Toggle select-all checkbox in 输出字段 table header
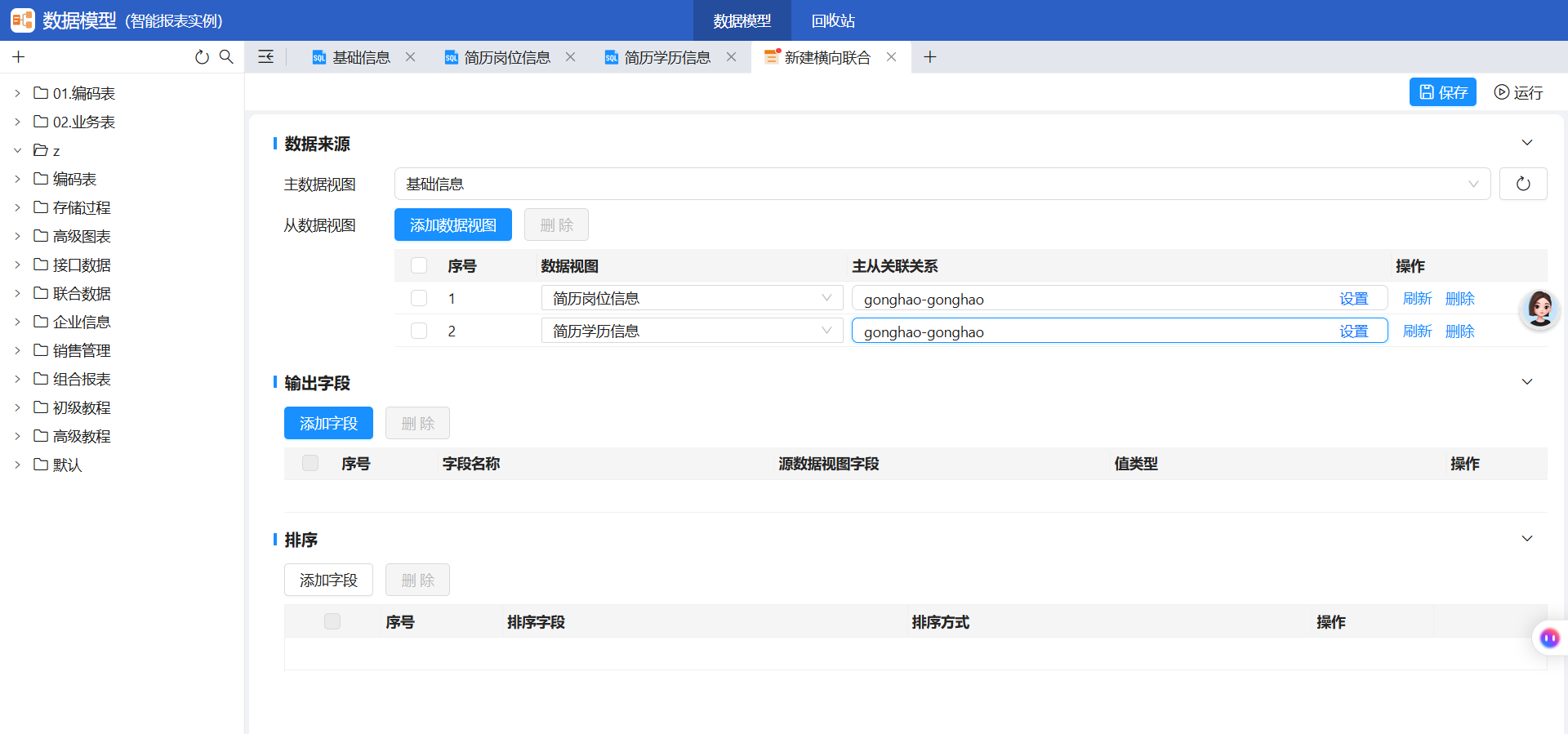The image size is (1568, 734). coord(310,463)
